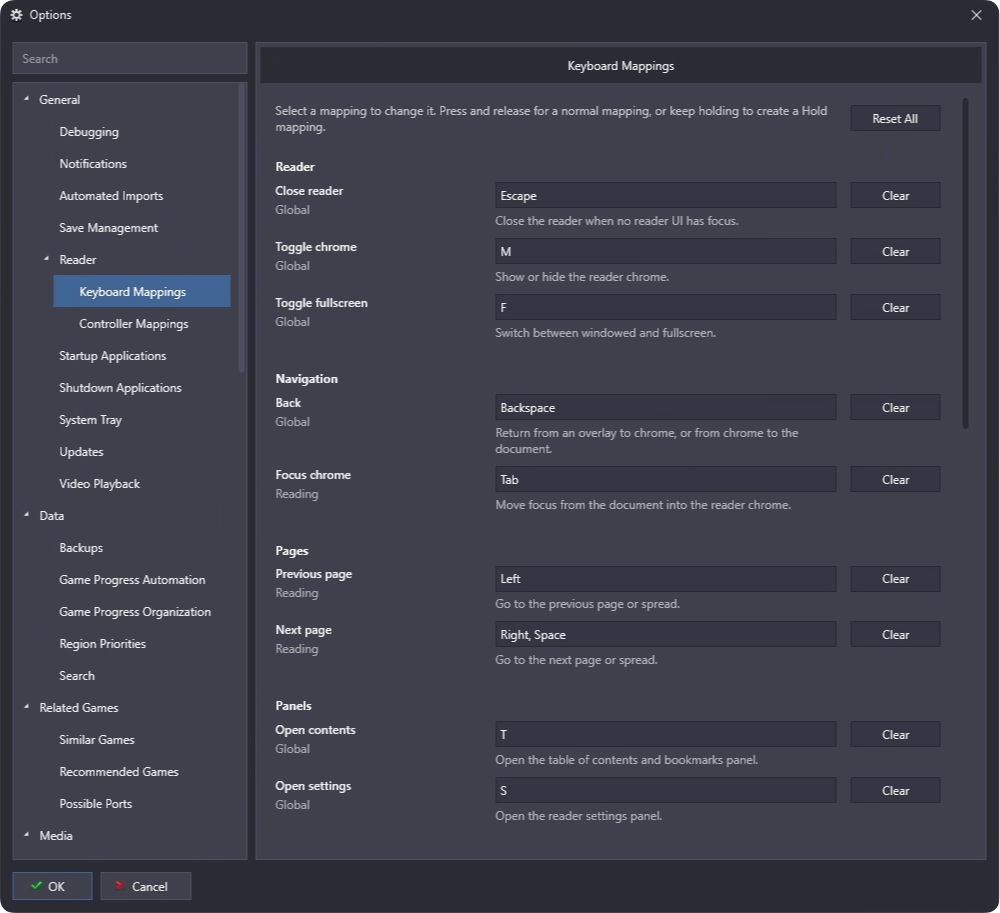The height and width of the screenshot is (913, 1000).
Task: Collapse the Related Games section arrow
Action: click(x=26, y=707)
